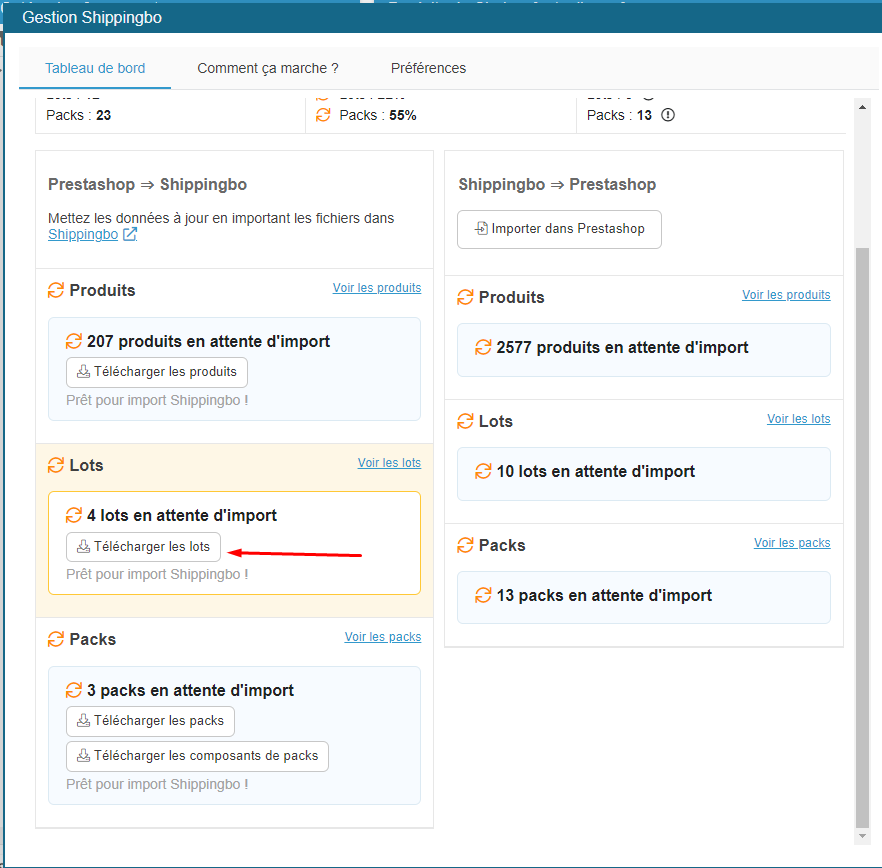Viewport: 882px width, 868px height.
Task: Click '3 packs en attente d'import' text
Action: point(190,690)
